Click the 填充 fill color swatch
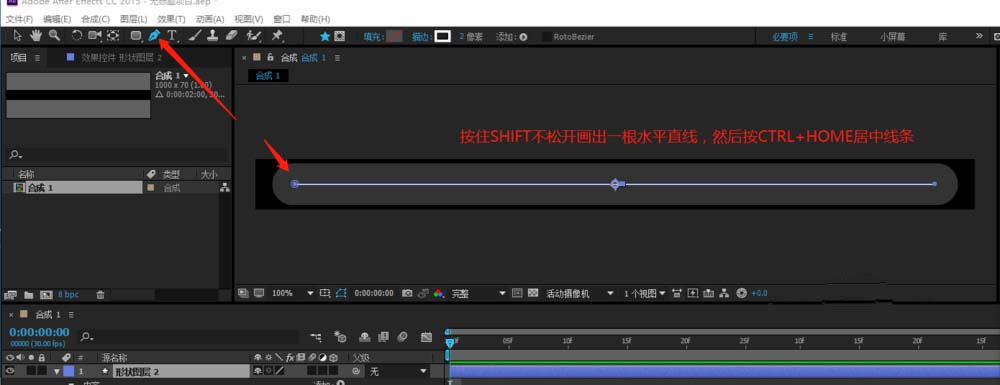This screenshot has height=385, width=1000. [394, 37]
